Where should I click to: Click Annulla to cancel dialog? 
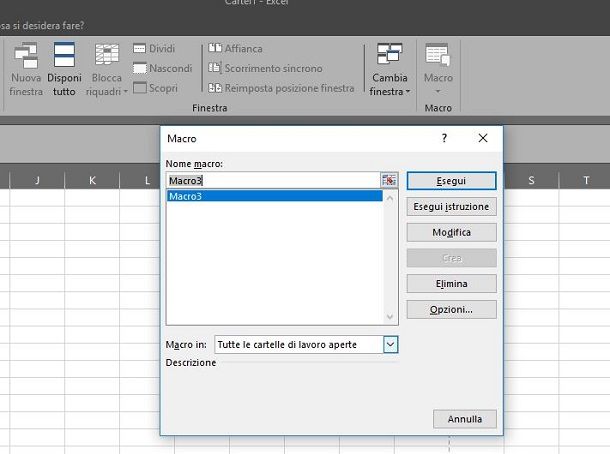pos(465,419)
